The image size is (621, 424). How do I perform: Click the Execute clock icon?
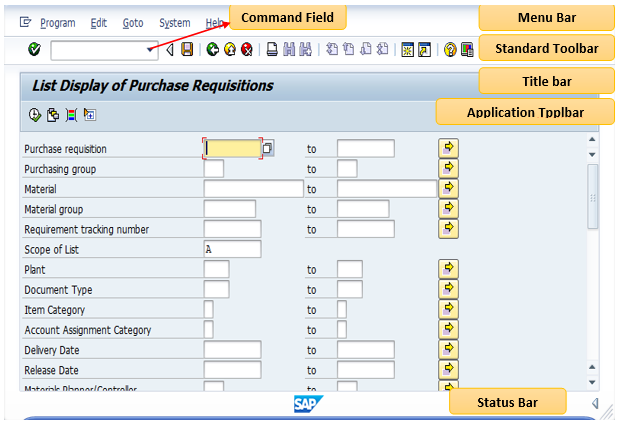[x=35, y=115]
